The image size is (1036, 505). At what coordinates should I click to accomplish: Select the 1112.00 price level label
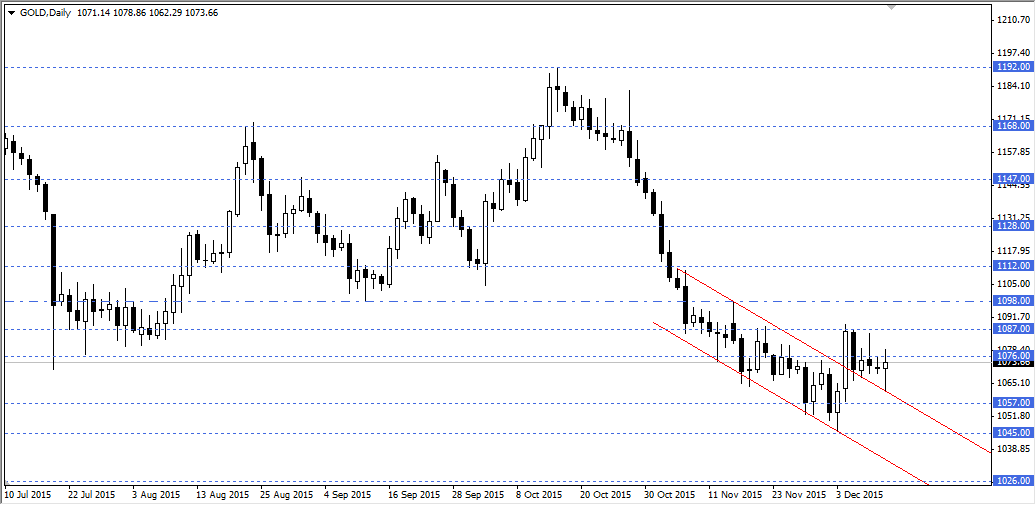[x=1013, y=265]
